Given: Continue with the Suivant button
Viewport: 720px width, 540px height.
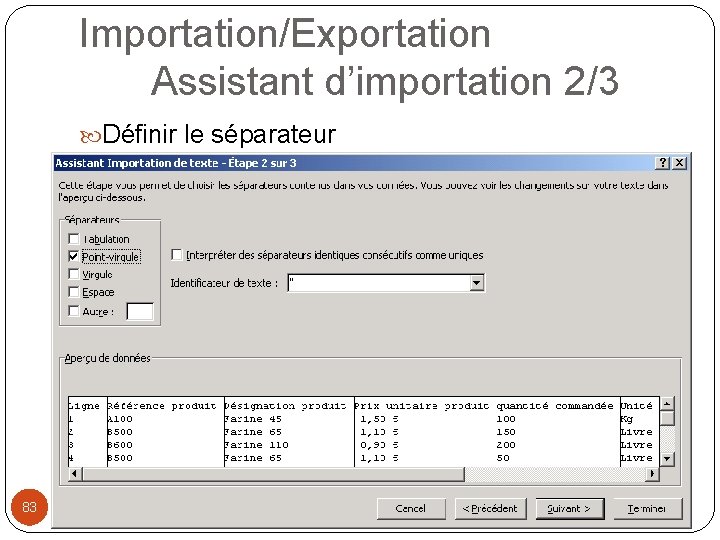Looking at the screenshot, I should point(570,509).
